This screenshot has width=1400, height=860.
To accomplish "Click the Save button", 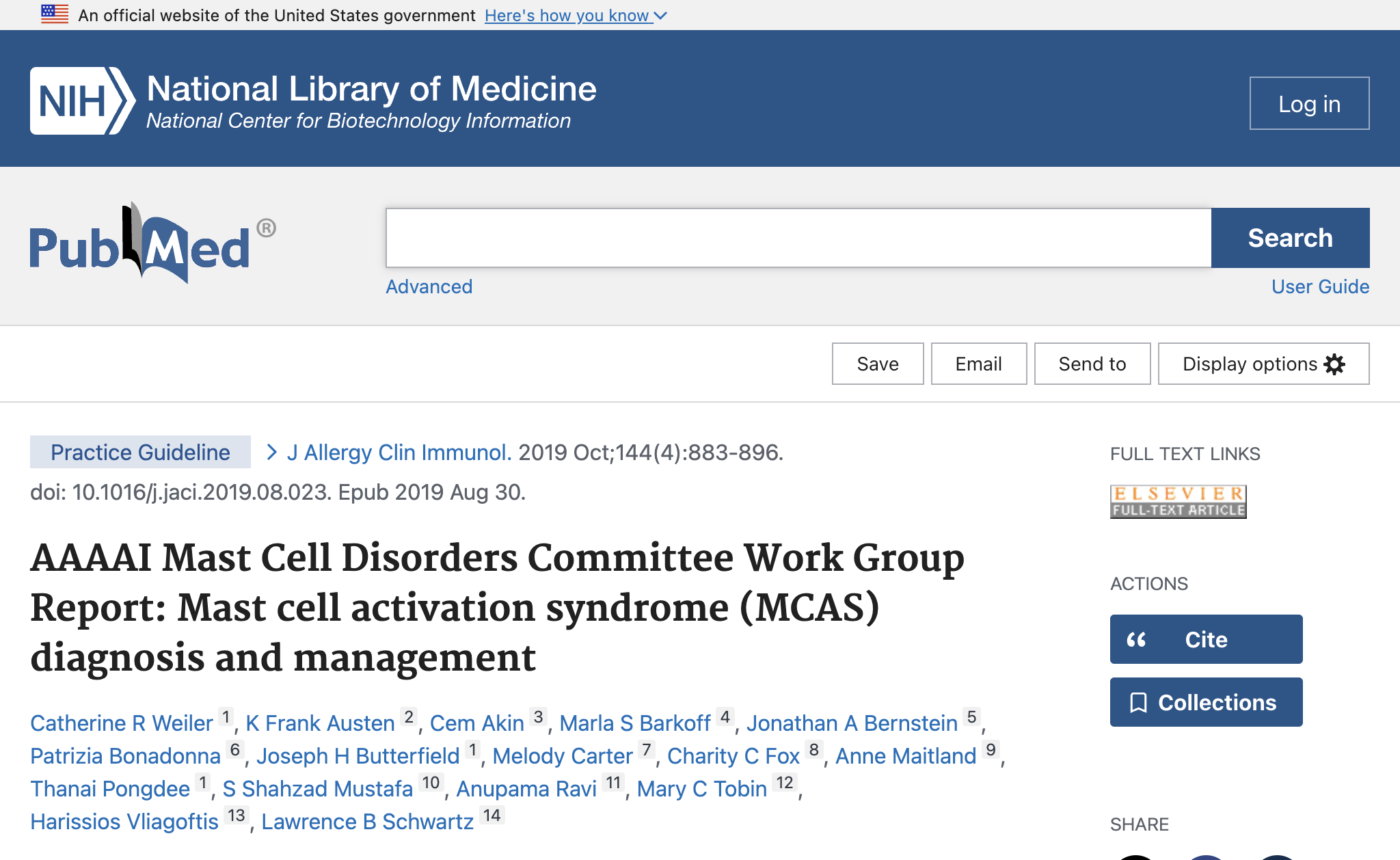I will pyautogui.click(x=877, y=364).
